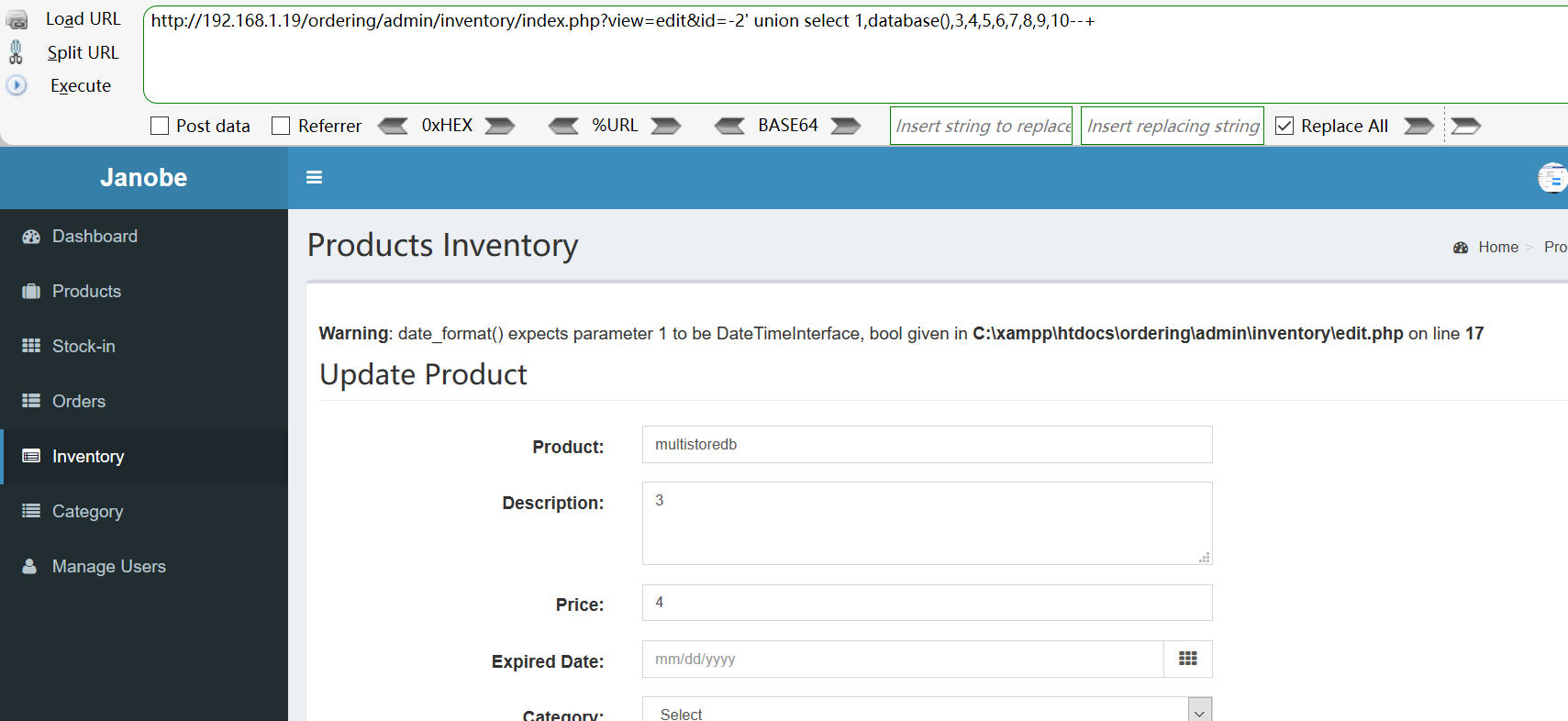Click the edit.php path in warning
This screenshot has width=1568, height=721.
pos(1188,334)
